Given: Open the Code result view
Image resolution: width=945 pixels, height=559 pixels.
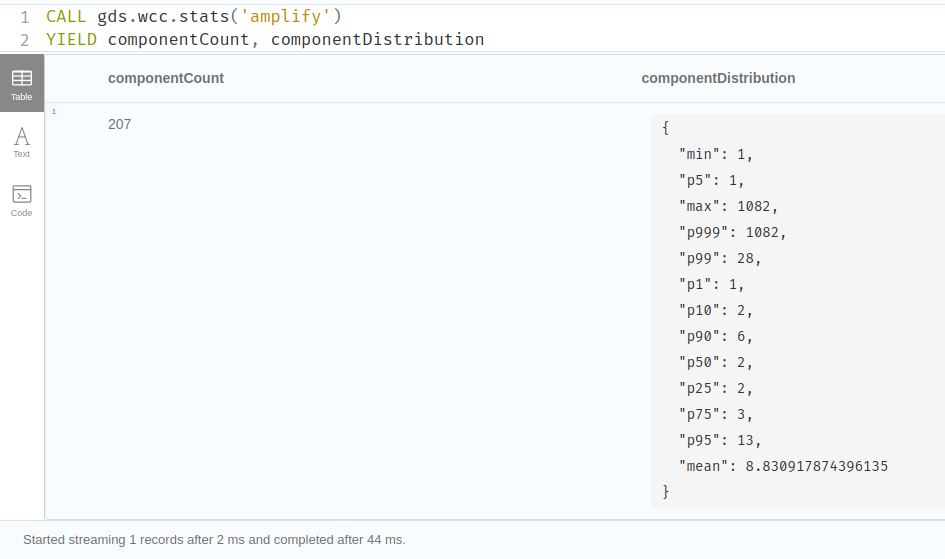Looking at the screenshot, I should (x=21, y=199).
